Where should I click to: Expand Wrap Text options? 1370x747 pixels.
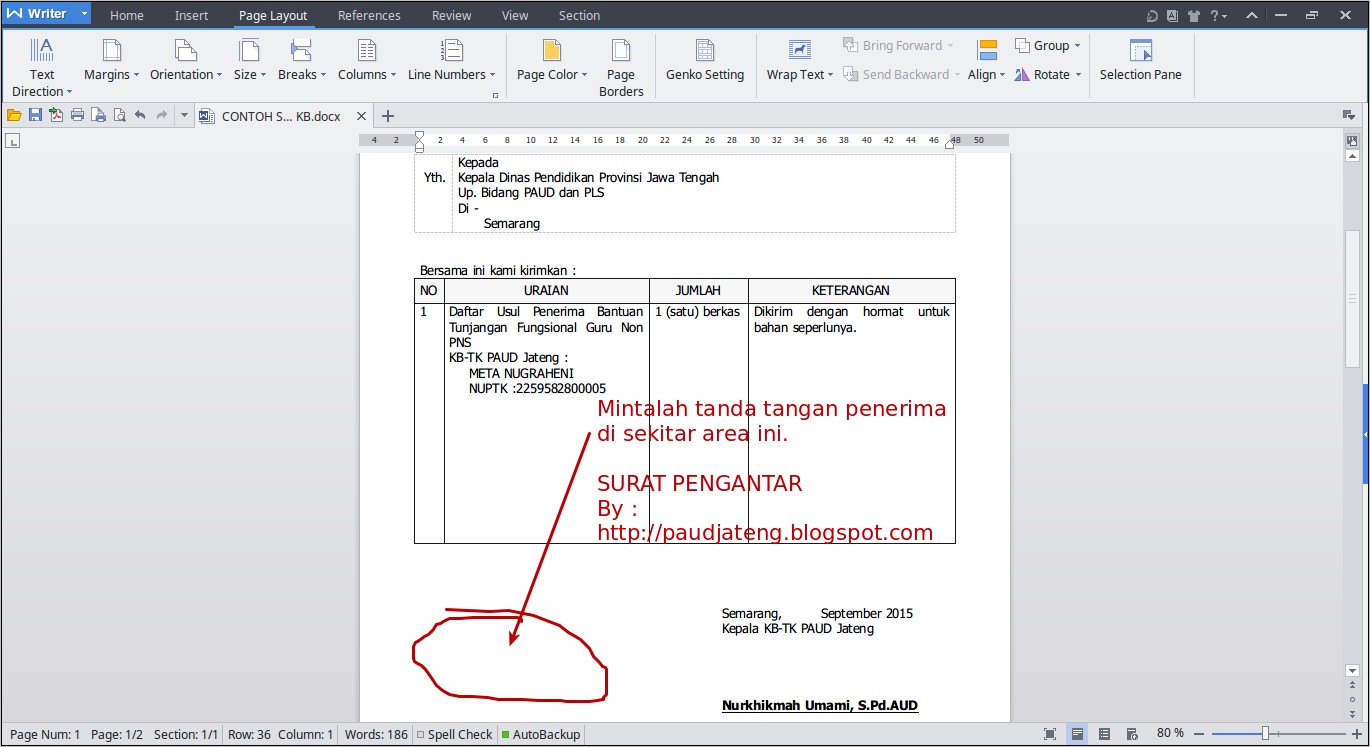tap(800, 60)
